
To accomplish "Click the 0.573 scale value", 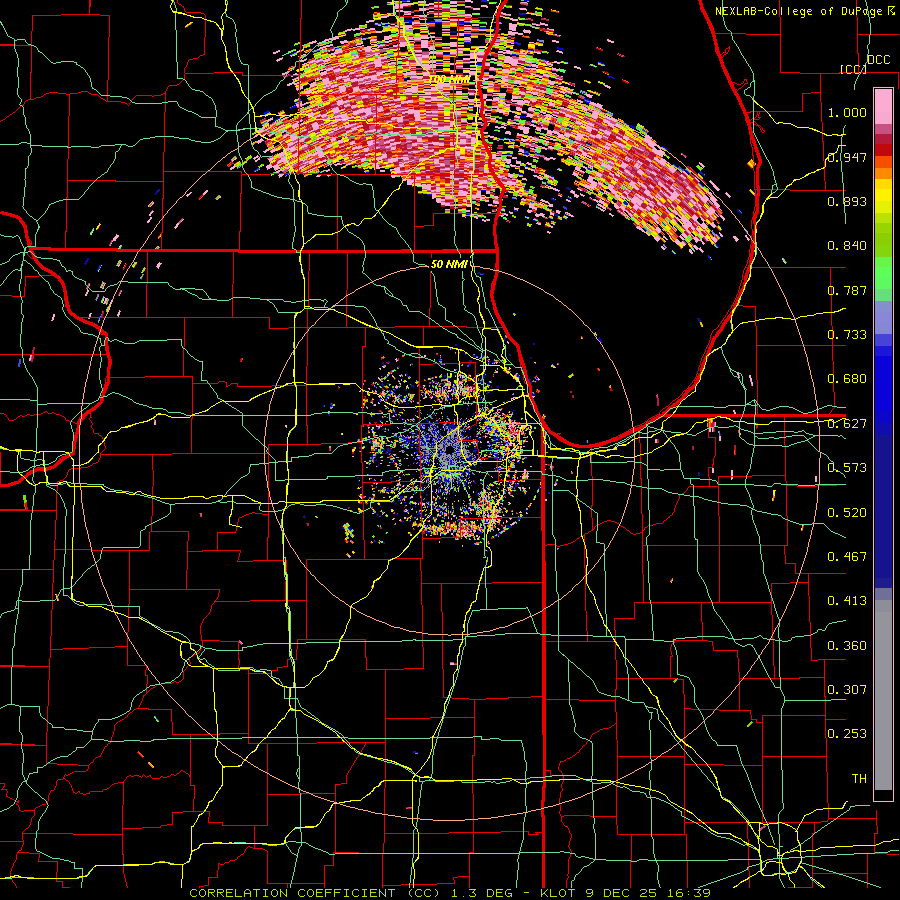I will tap(847, 468).
